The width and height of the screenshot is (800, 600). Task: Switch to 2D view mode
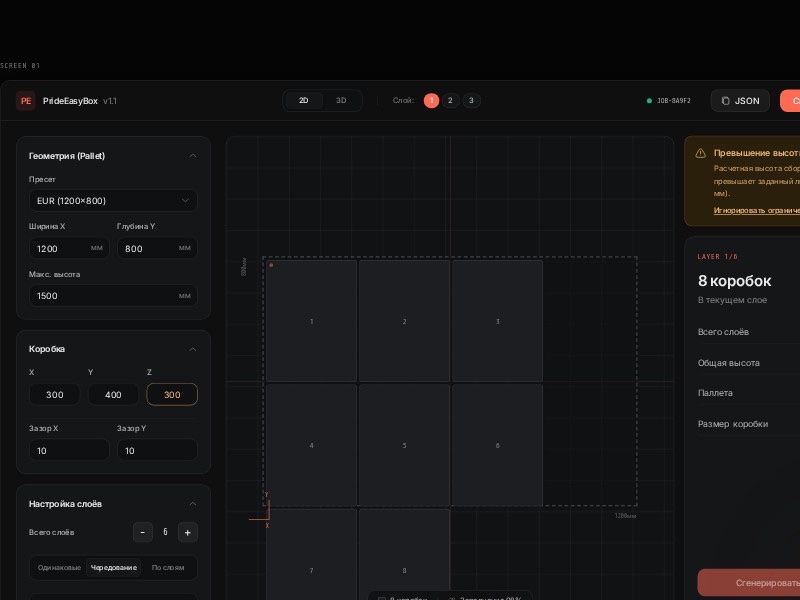click(304, 101)
